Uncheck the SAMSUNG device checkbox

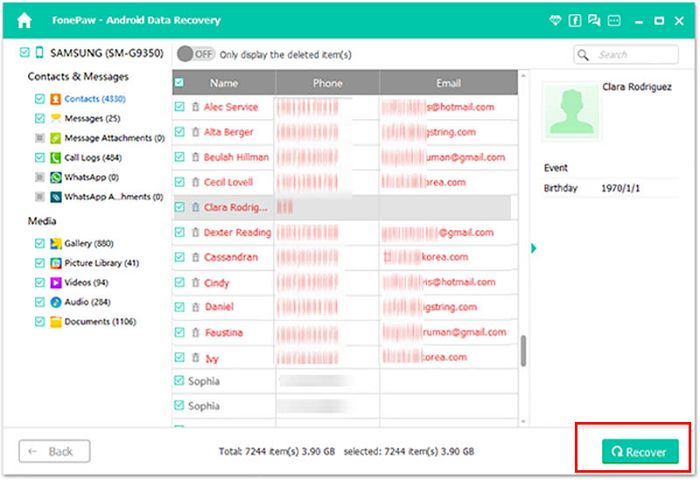[x=25, y=53]
